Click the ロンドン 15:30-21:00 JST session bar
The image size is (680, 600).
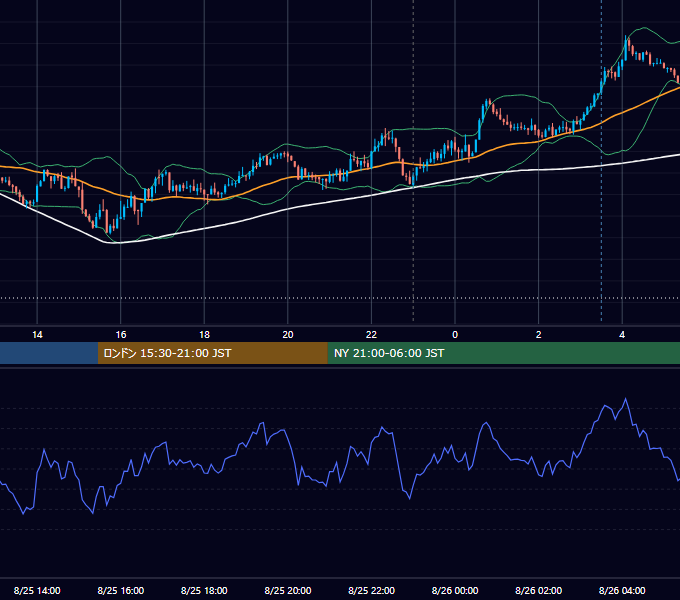[212, 353]
